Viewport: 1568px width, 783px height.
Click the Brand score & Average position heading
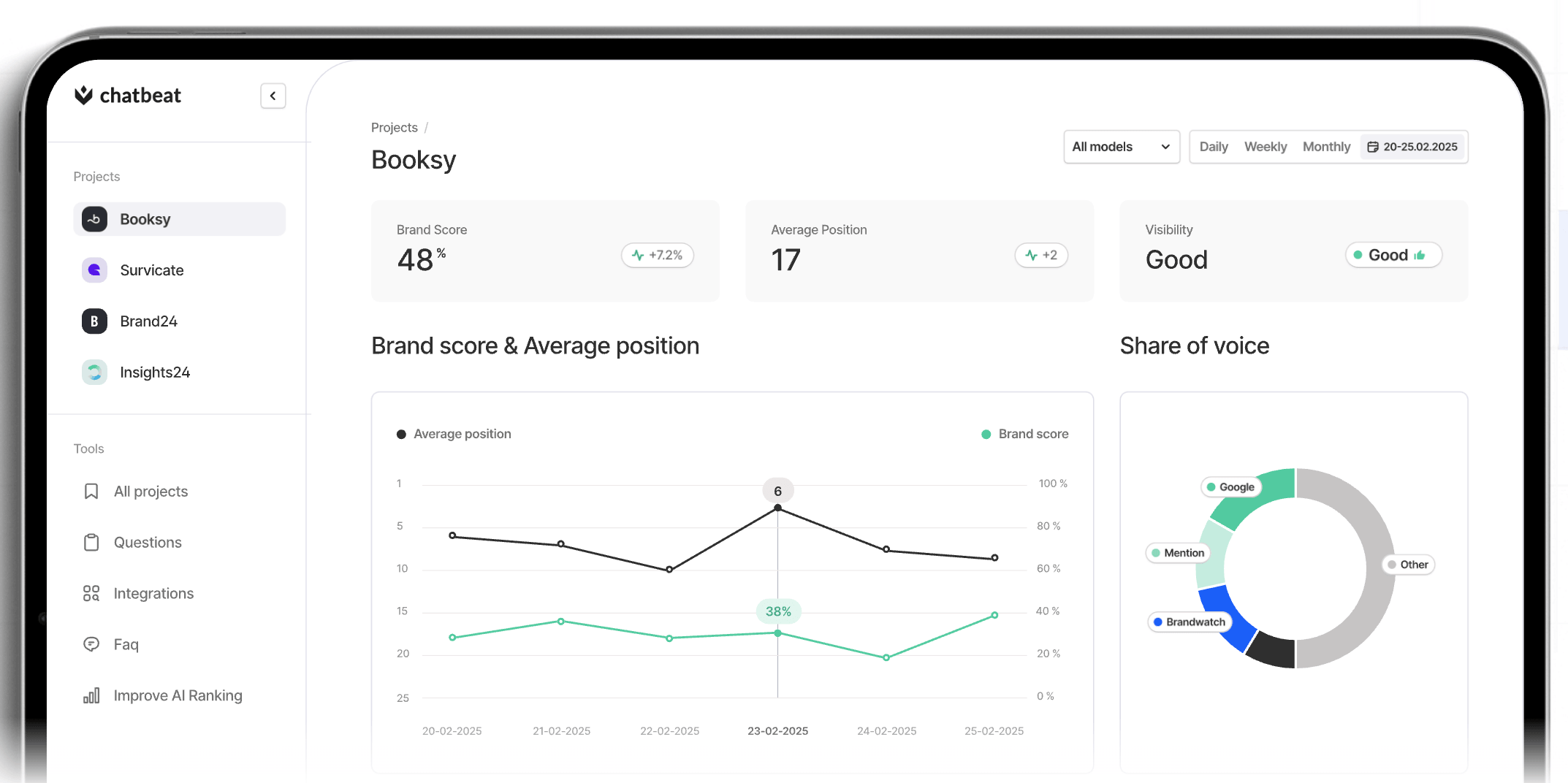[x=535, y=345]
